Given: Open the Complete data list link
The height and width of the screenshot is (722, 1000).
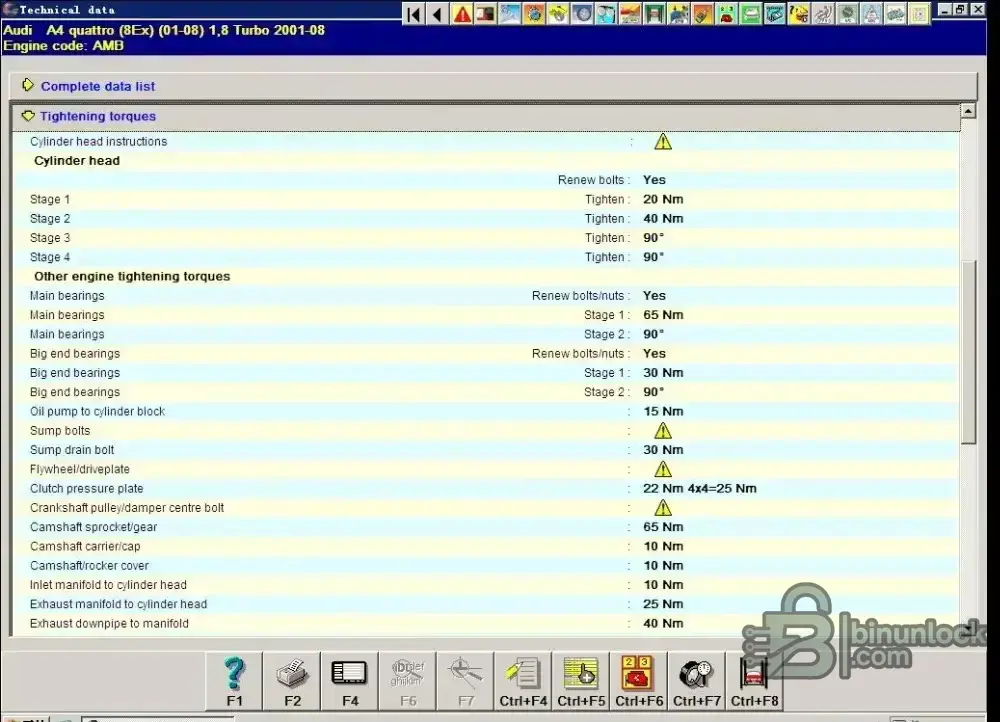Looking at the screenshot, I should 98,86.
